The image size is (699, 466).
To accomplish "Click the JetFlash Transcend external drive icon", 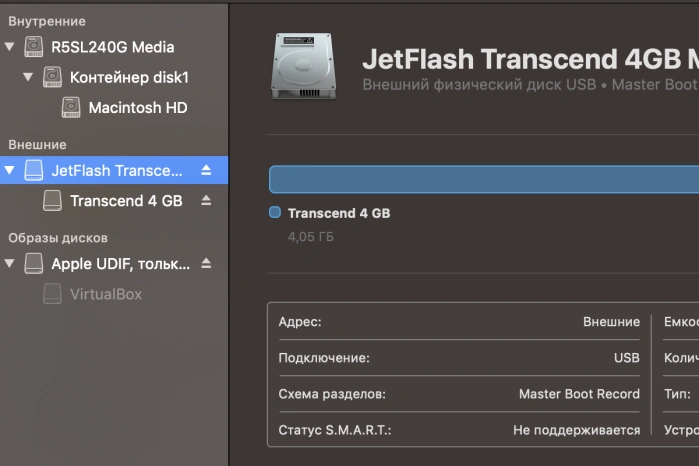I will 33,170.
